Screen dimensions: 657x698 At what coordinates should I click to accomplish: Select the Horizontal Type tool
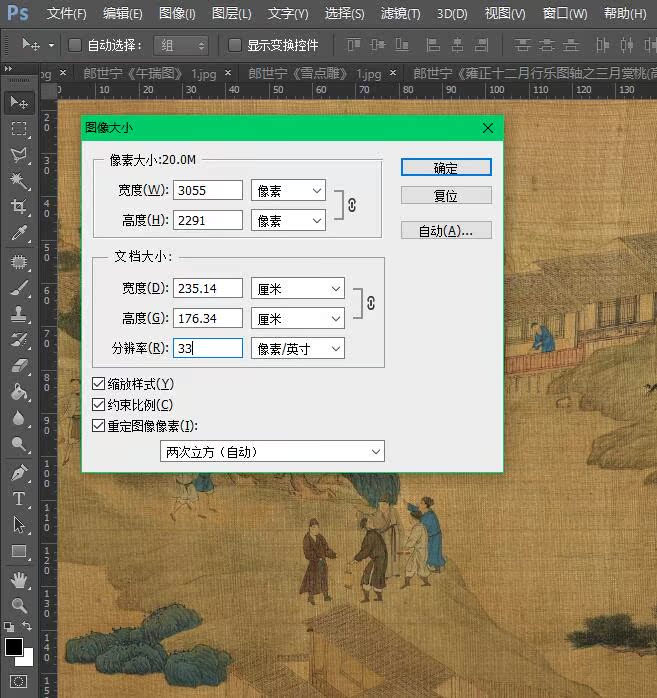[19, 499]
